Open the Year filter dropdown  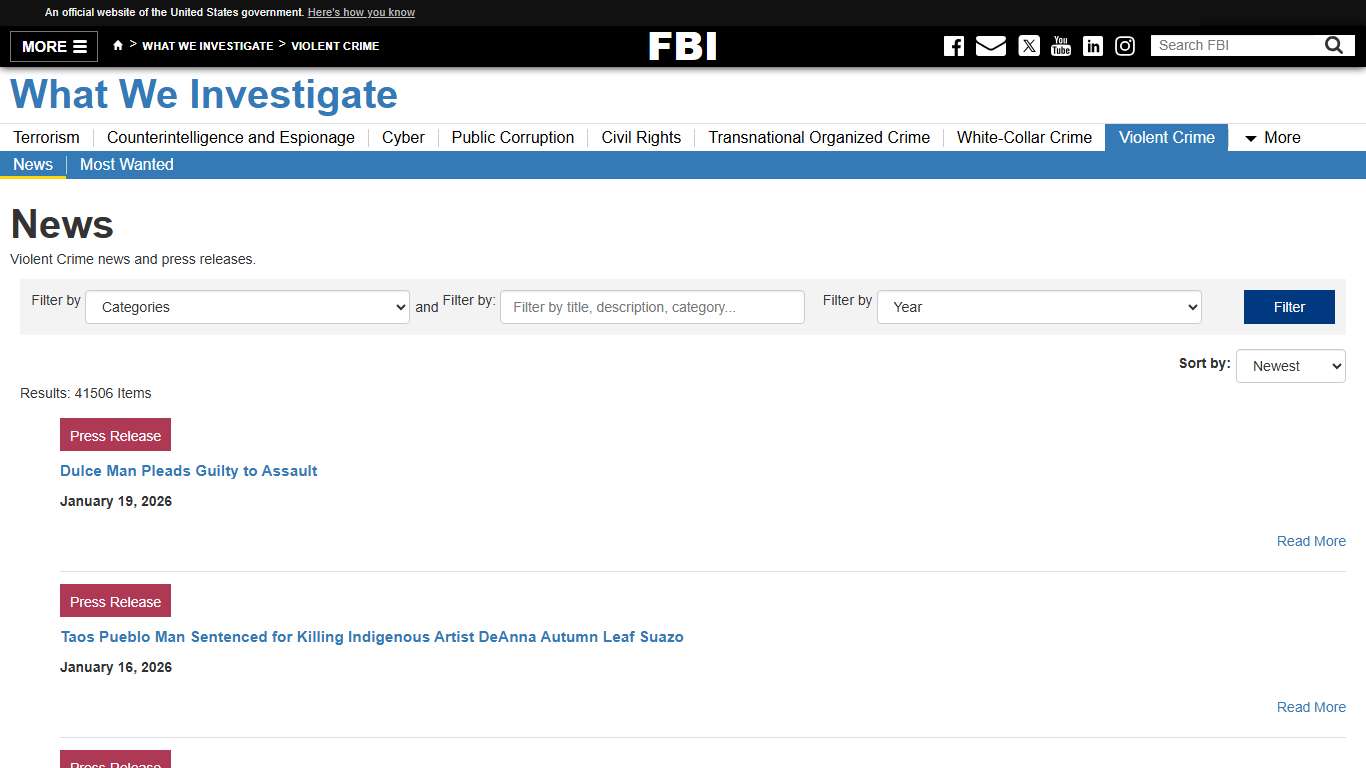pyautogui.click(x=1038, y=307)
